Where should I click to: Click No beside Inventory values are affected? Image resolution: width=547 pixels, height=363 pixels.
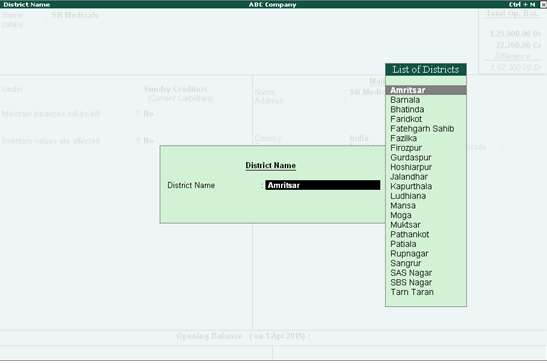(x=148, y=141)
